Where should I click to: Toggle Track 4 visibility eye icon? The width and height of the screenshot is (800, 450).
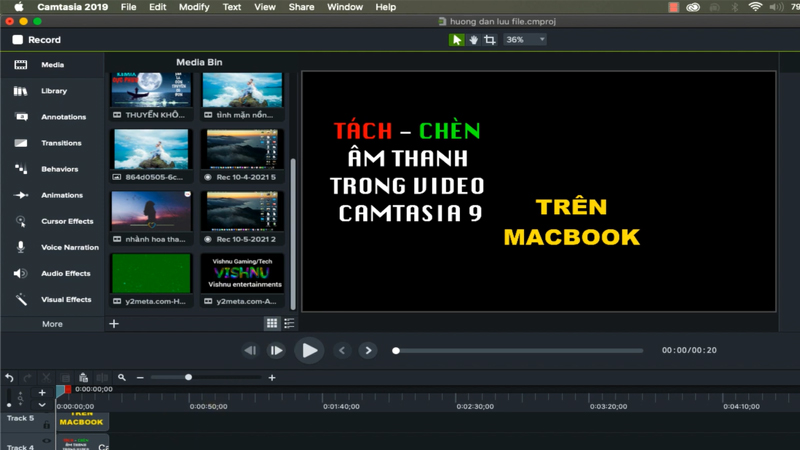(46, 441)
